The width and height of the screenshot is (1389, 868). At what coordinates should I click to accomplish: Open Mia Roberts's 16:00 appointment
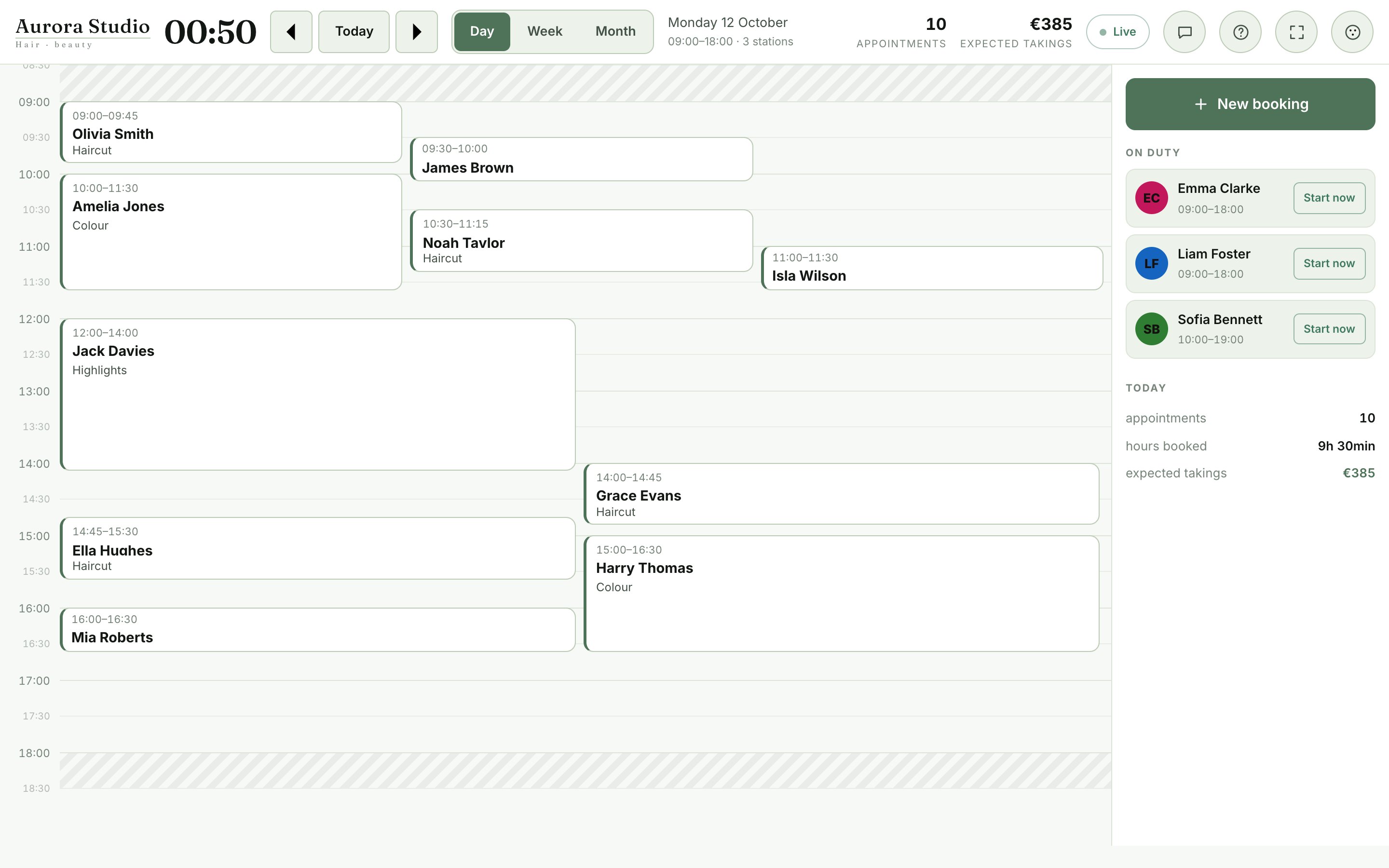click(317, 630)
